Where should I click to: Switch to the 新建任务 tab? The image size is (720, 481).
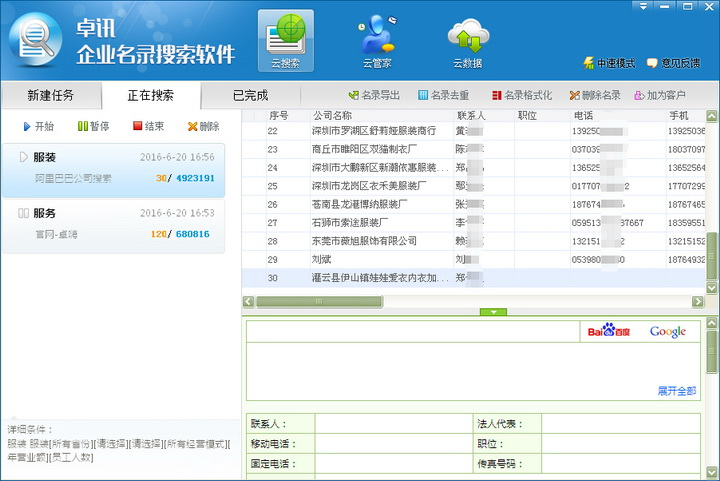[x=50, y=96]
